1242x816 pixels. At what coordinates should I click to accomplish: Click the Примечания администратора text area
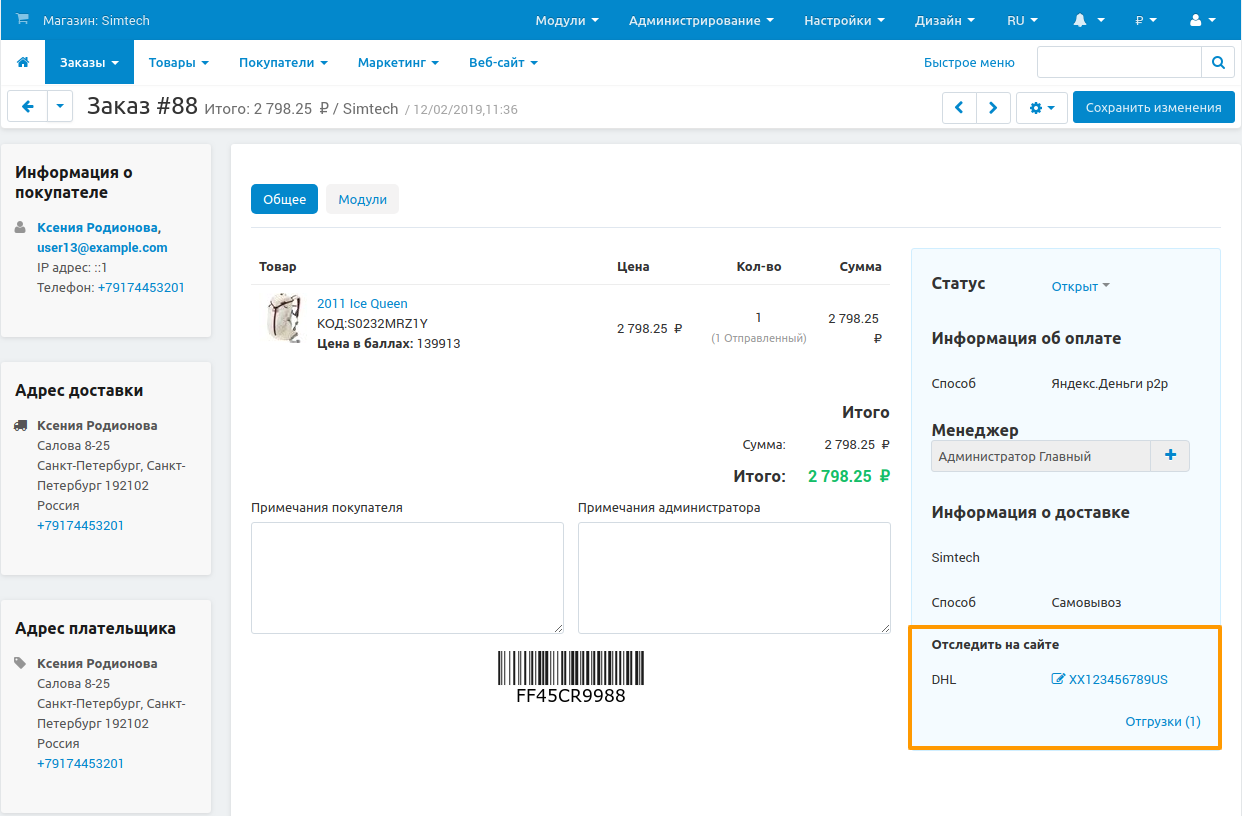(x=734, y=577)
